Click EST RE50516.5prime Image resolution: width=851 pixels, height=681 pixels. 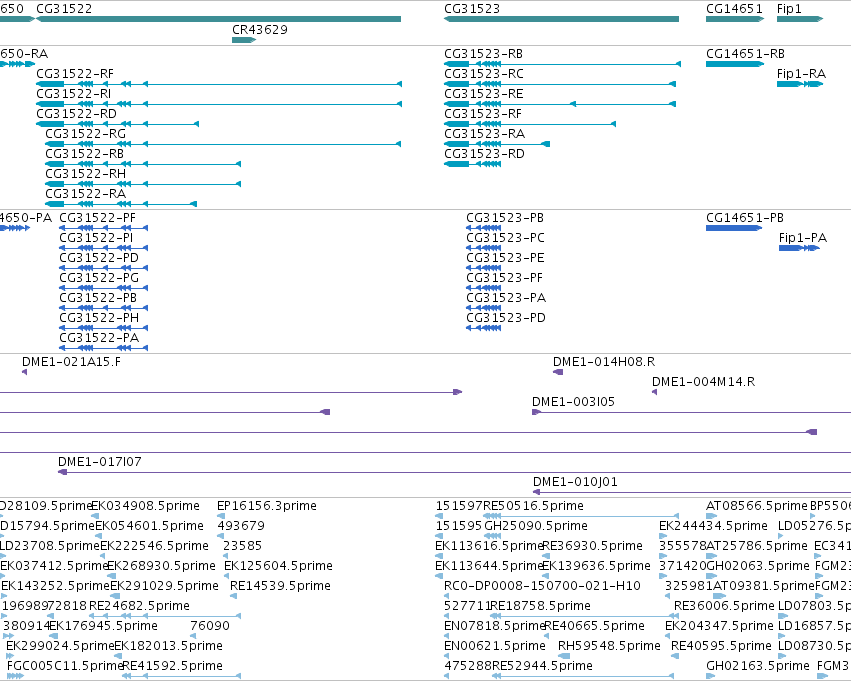[x=533, y=506]
